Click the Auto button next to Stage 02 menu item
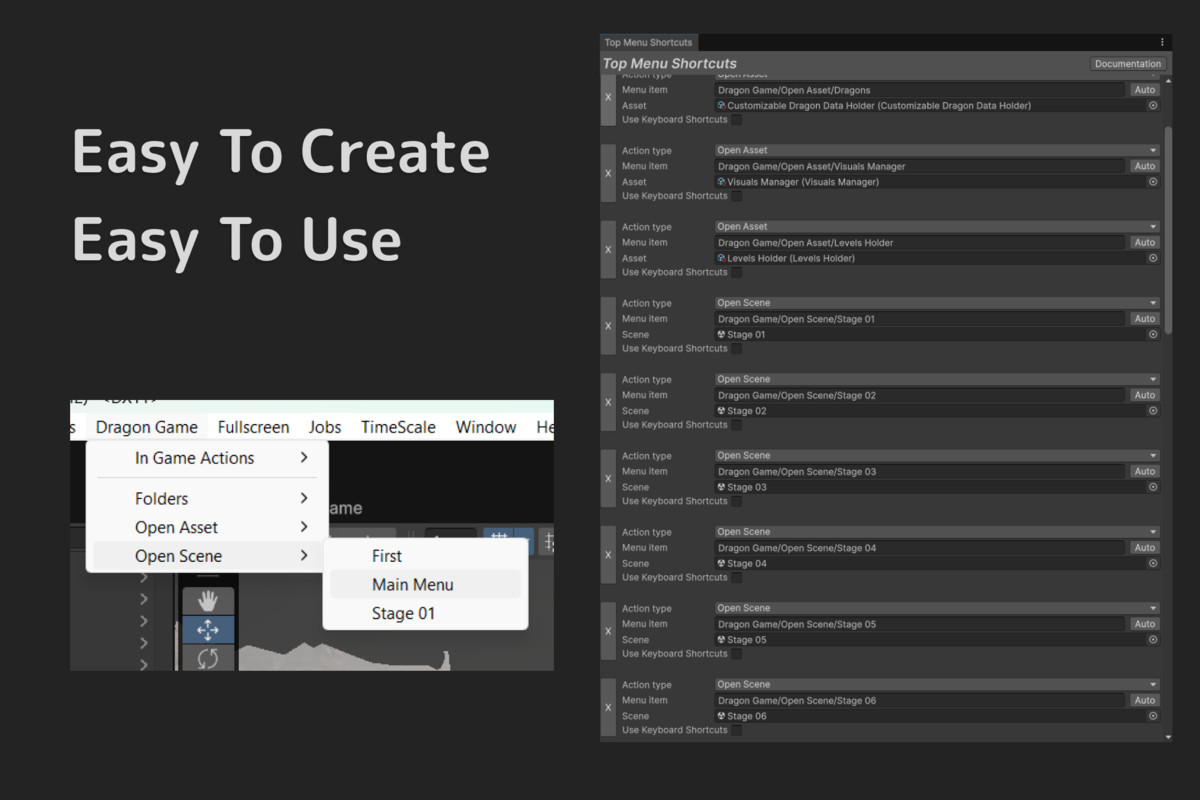Screen dimensions: 1200x800 click(1144, 395)
